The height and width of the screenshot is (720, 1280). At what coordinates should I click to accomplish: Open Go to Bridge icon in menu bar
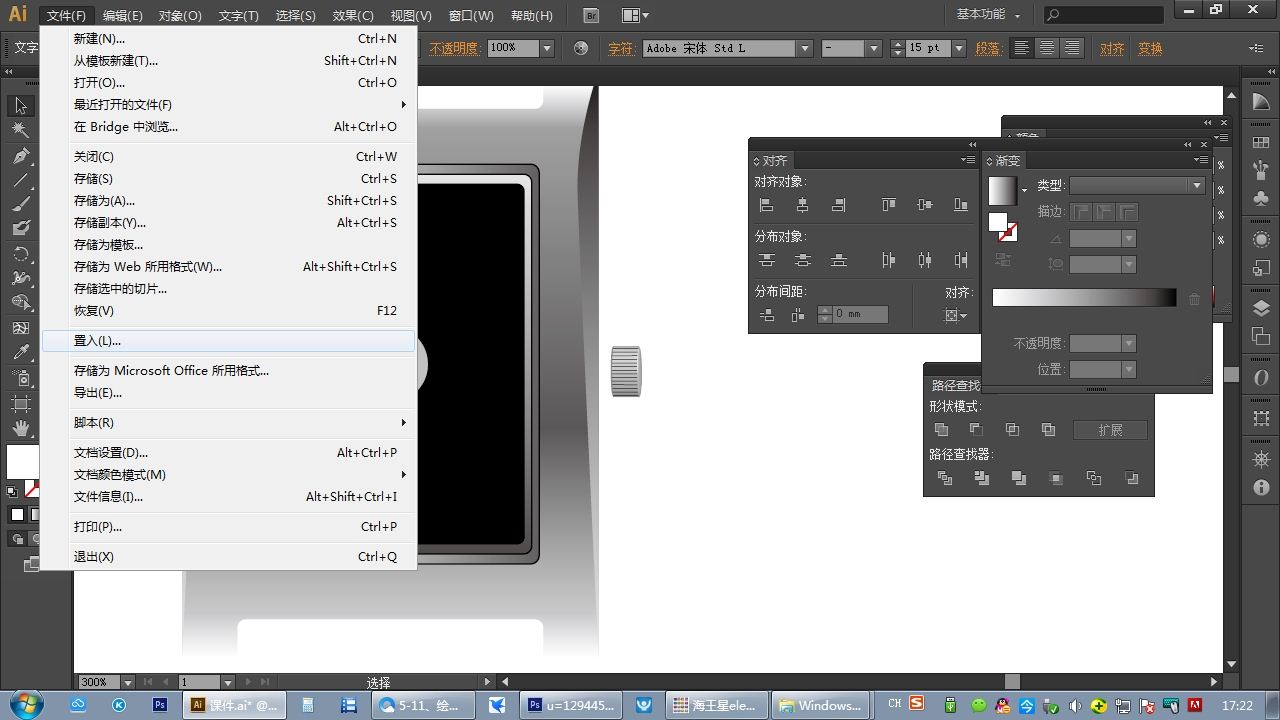click(x=591, y=15)
